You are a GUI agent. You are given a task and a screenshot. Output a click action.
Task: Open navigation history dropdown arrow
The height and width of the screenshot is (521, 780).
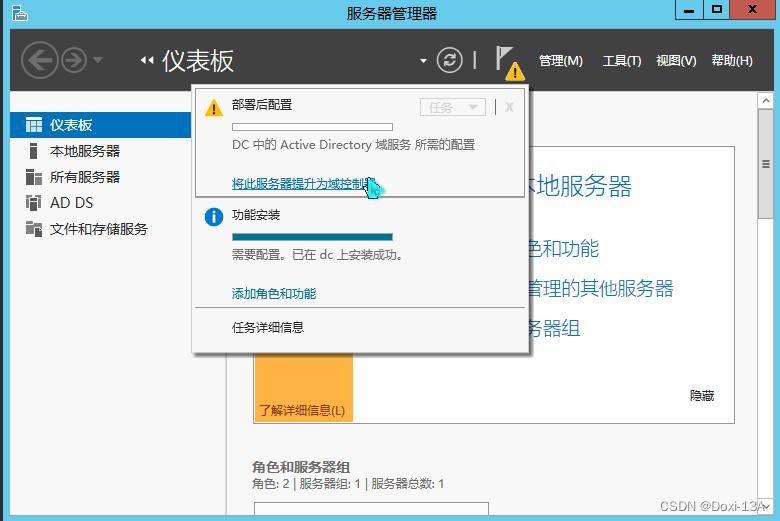[x=98, y=60]
